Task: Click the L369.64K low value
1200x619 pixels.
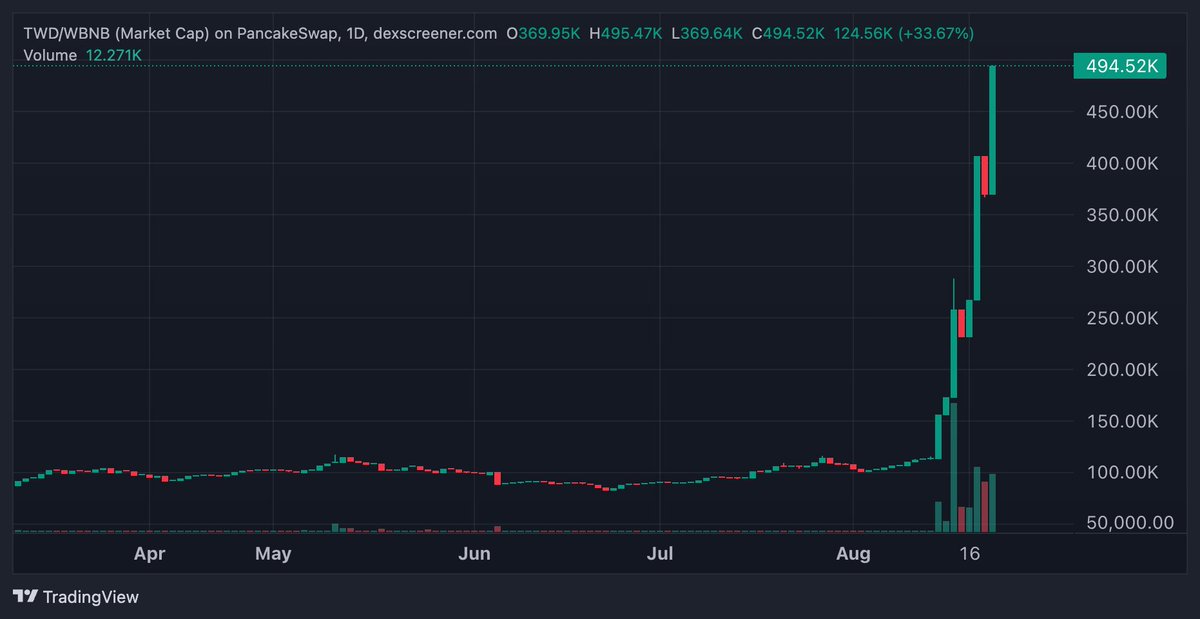Action: point(707,33)
